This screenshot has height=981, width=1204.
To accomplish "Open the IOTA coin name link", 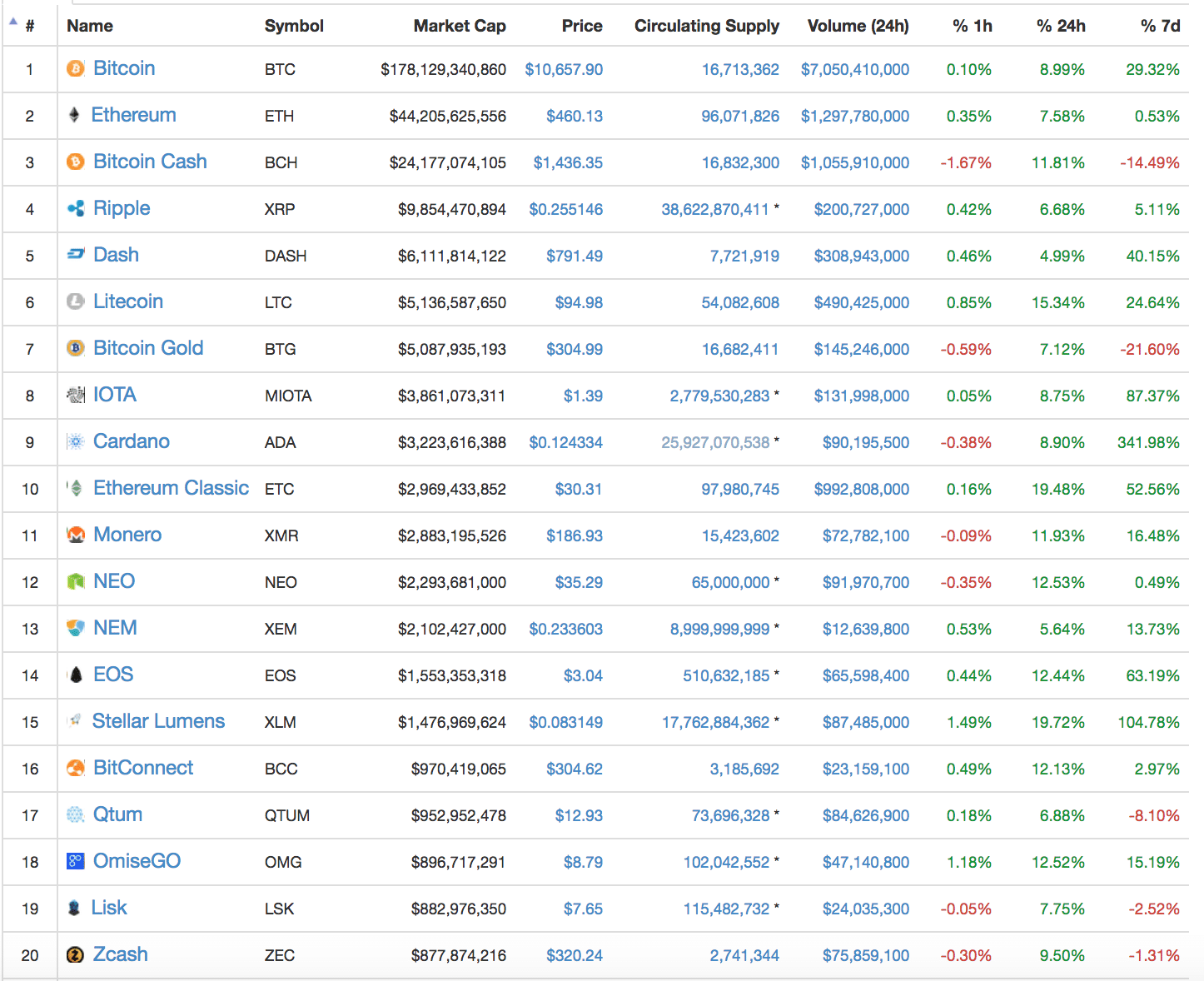I will point(115,395).
